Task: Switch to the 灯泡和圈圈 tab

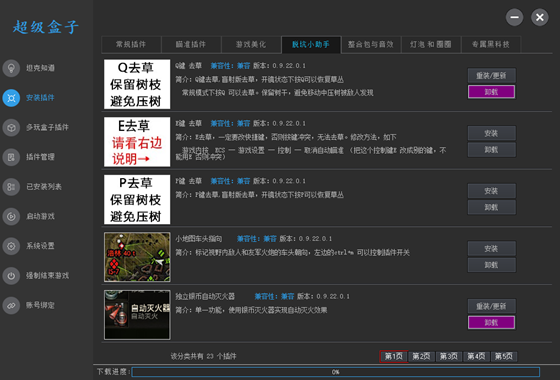Action: [431, 45]
